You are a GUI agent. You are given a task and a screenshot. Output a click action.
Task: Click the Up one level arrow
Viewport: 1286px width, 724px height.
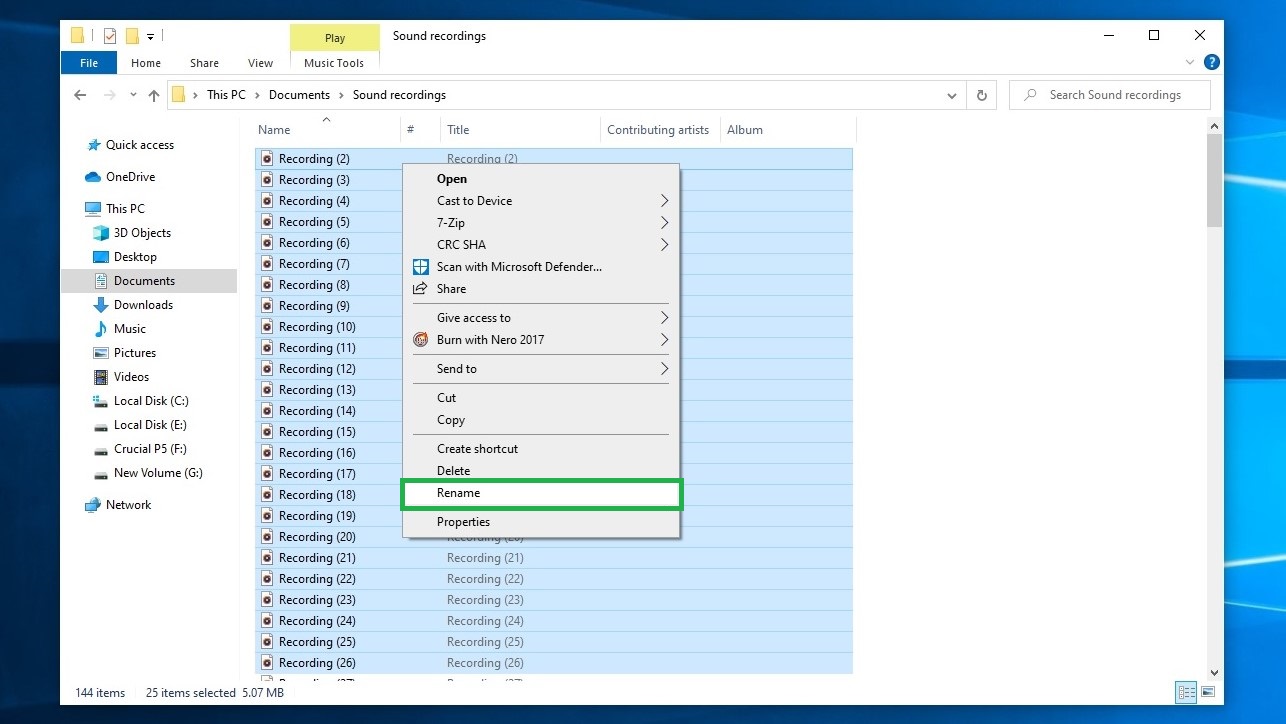click(153, 95)
